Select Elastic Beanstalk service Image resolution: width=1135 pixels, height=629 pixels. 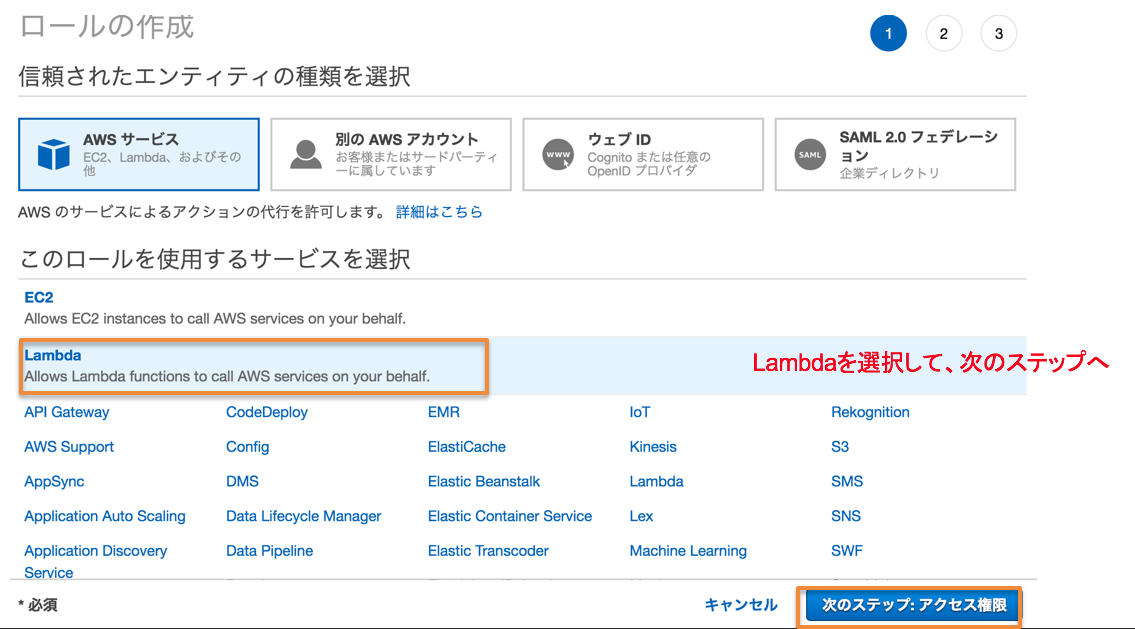(x=484, y=481)
